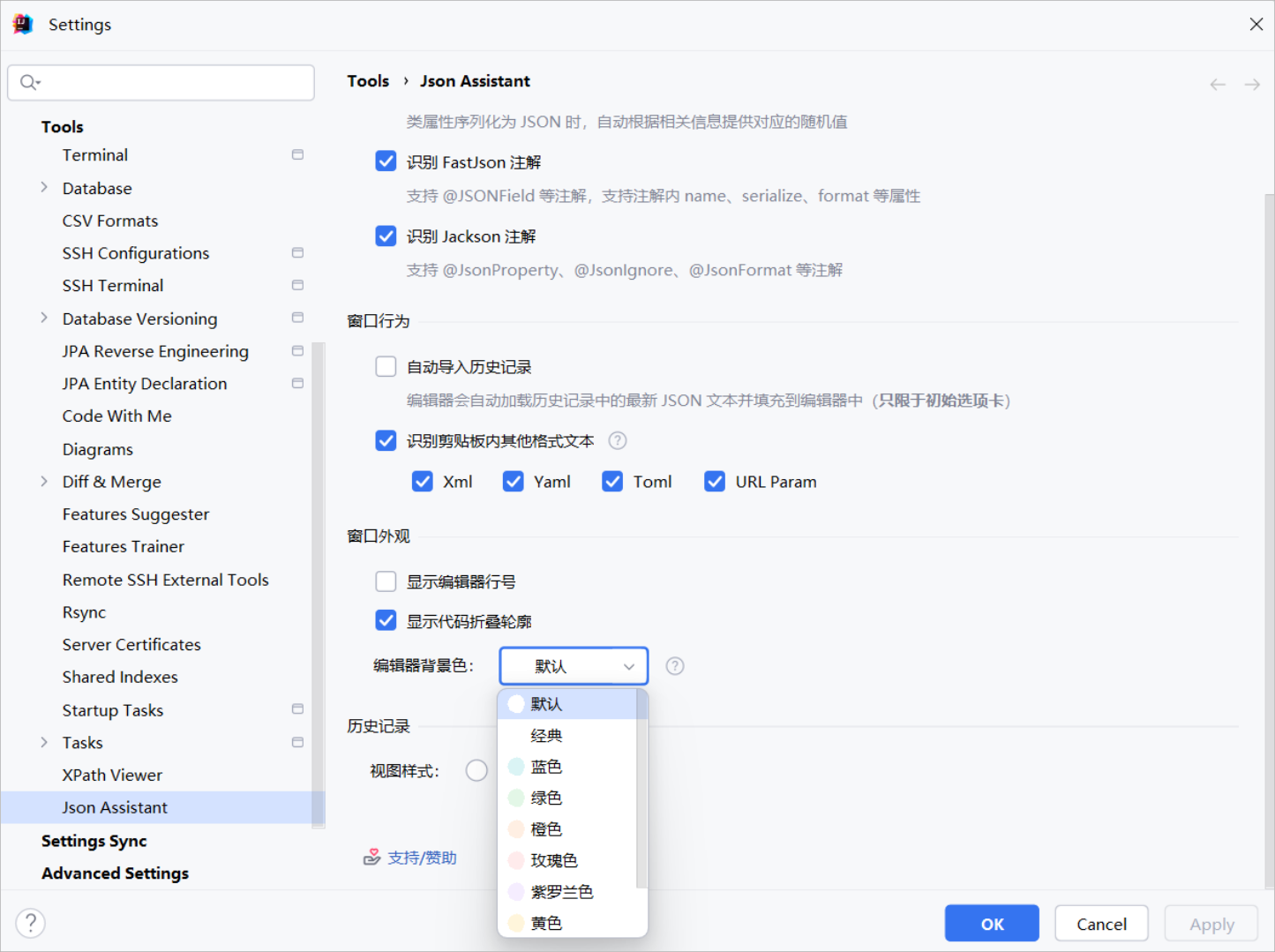This screenshot has width=1275, height=952.
Task: Expand the Diff & Merge node
Action: (44, 481)
